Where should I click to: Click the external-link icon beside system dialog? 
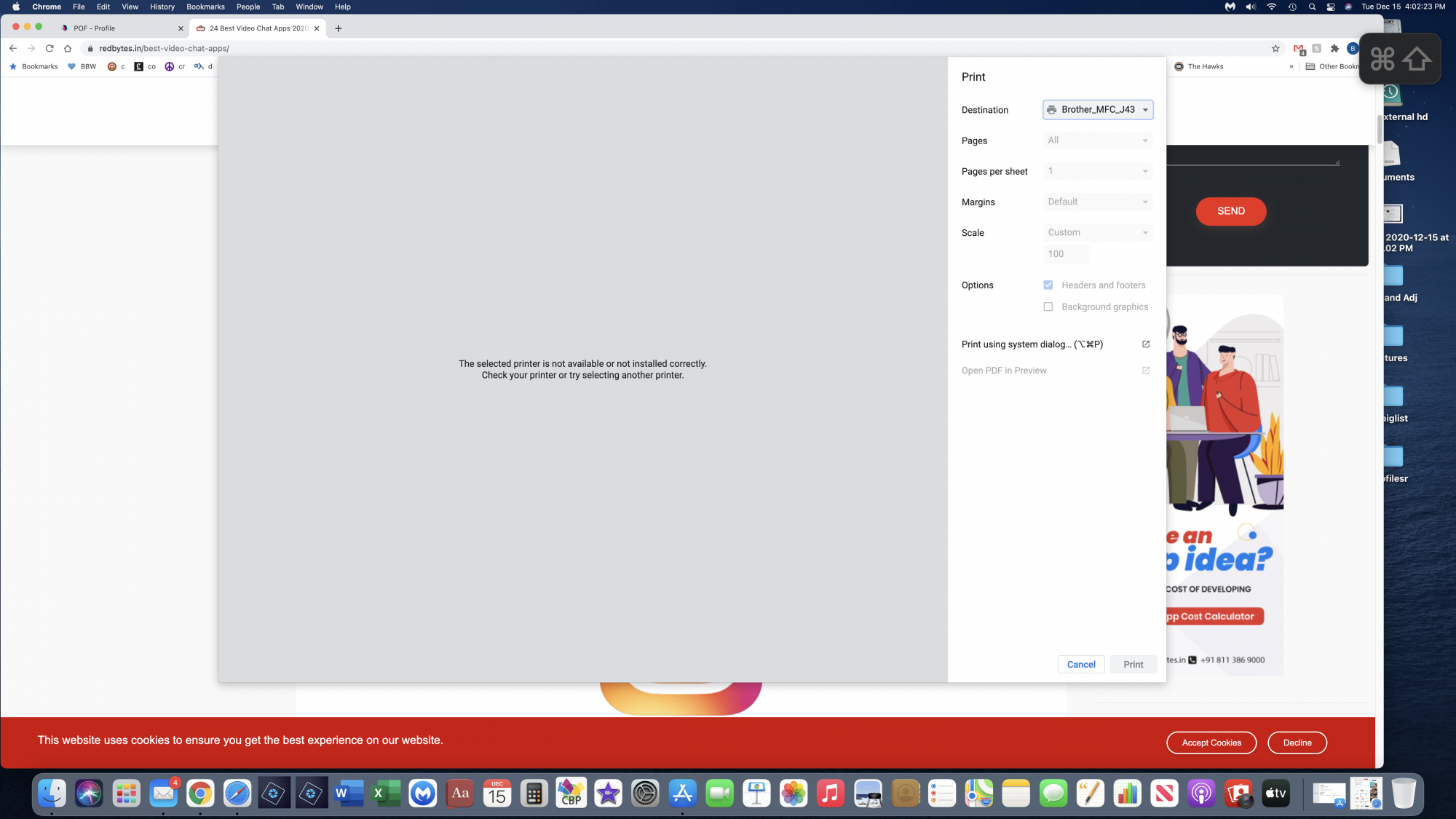[1145, 344]
